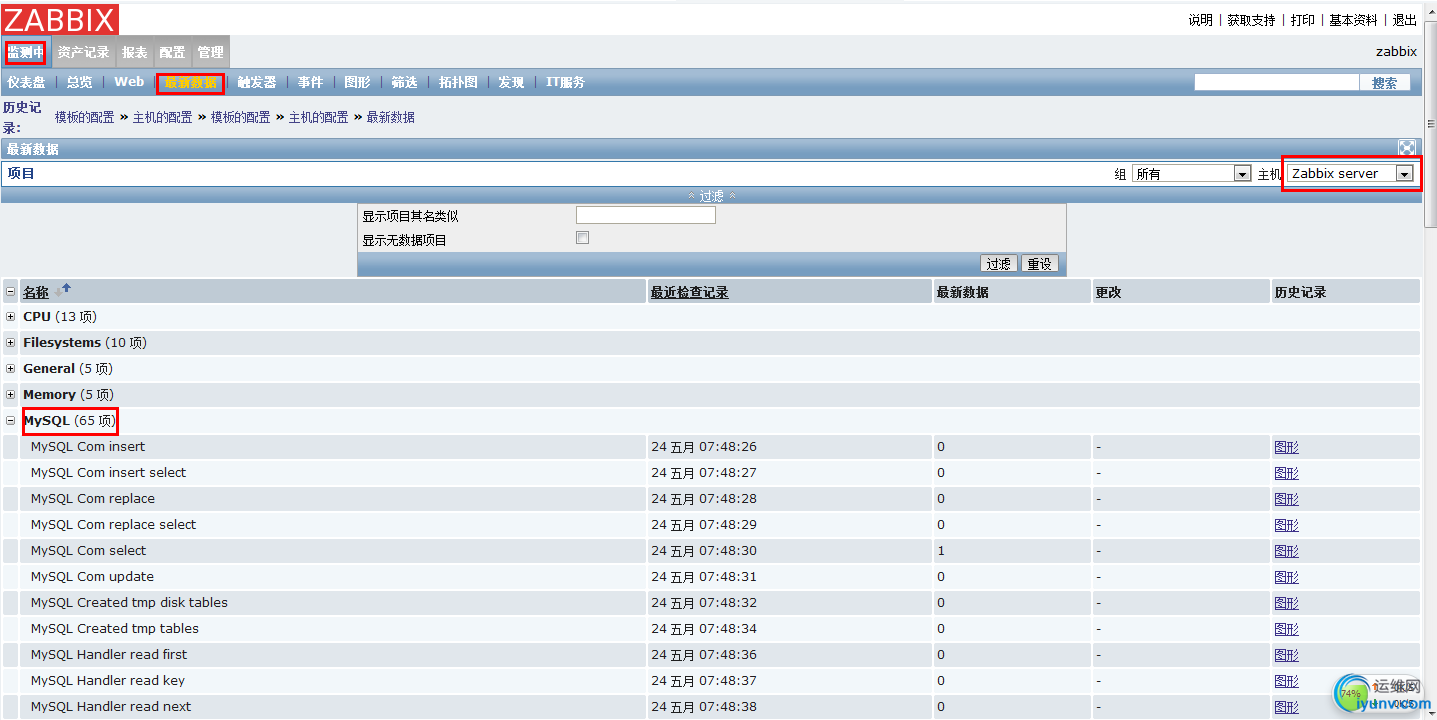The width and height of the screenshot is (1437, 720).
Task: Go to Web submenu
Action: tap(129, 82)
